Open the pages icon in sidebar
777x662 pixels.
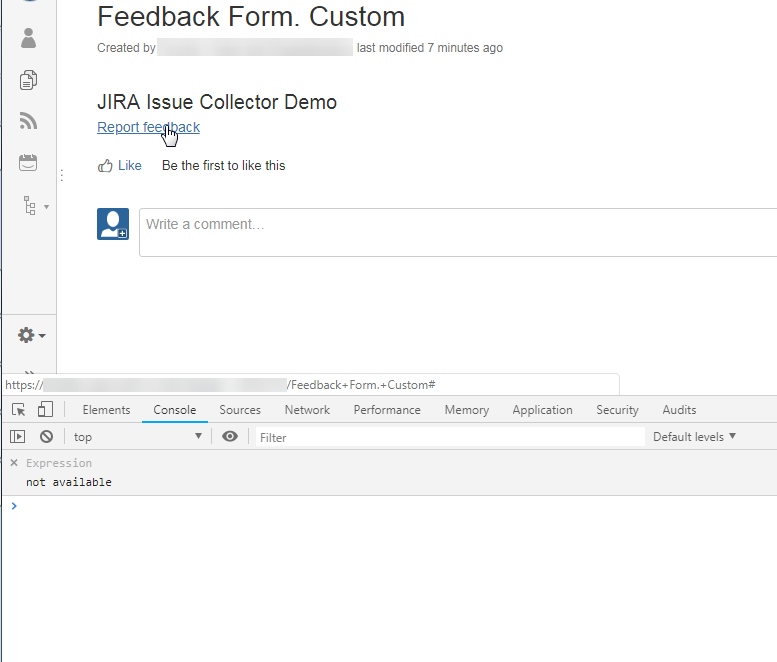click(28, 80)
